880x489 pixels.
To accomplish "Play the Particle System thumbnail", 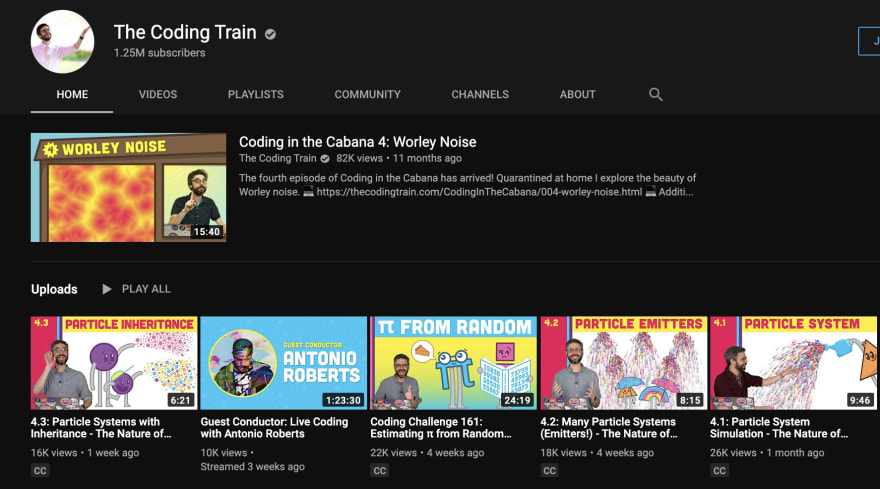I will point(793,363).
